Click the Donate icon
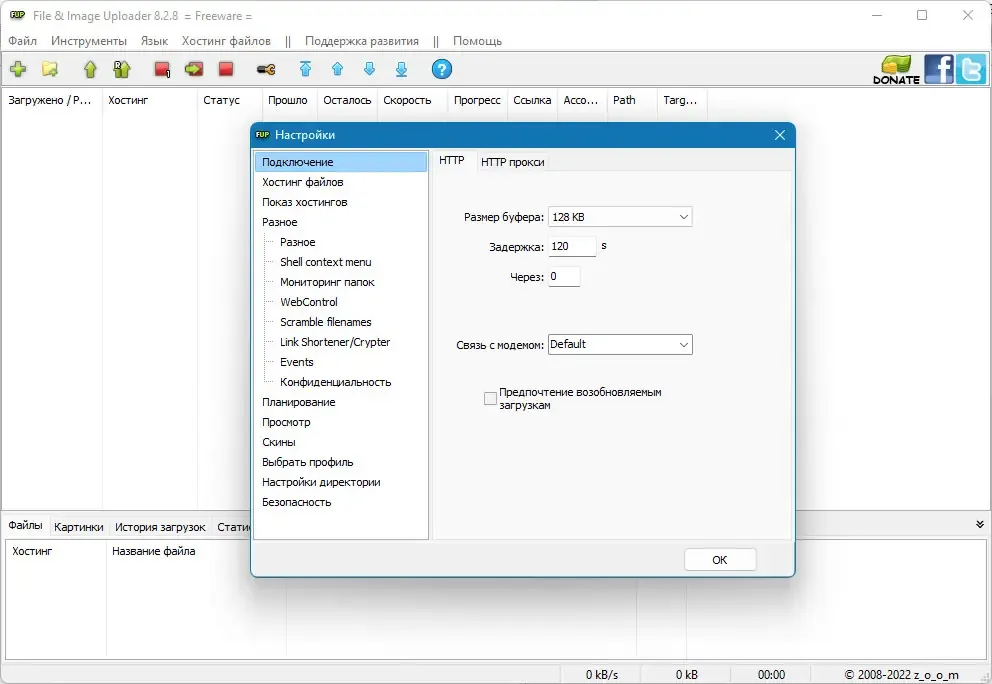This screenshot has height=684, width=992. pos(896,70)
